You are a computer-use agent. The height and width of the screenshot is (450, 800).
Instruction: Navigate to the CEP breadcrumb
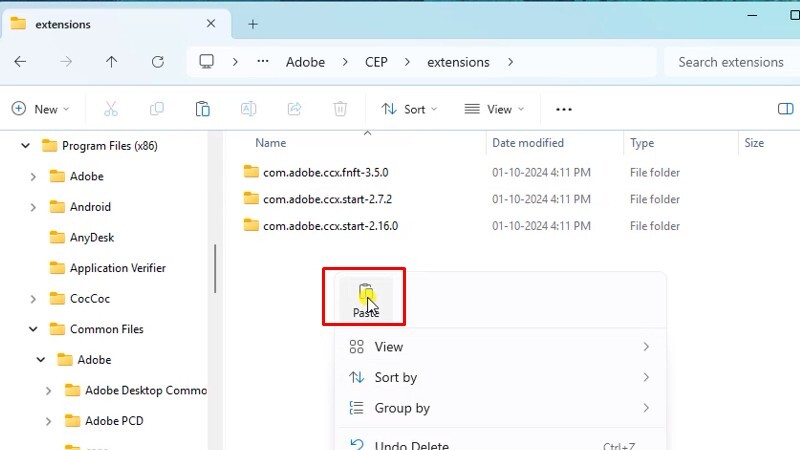(376, 62)
